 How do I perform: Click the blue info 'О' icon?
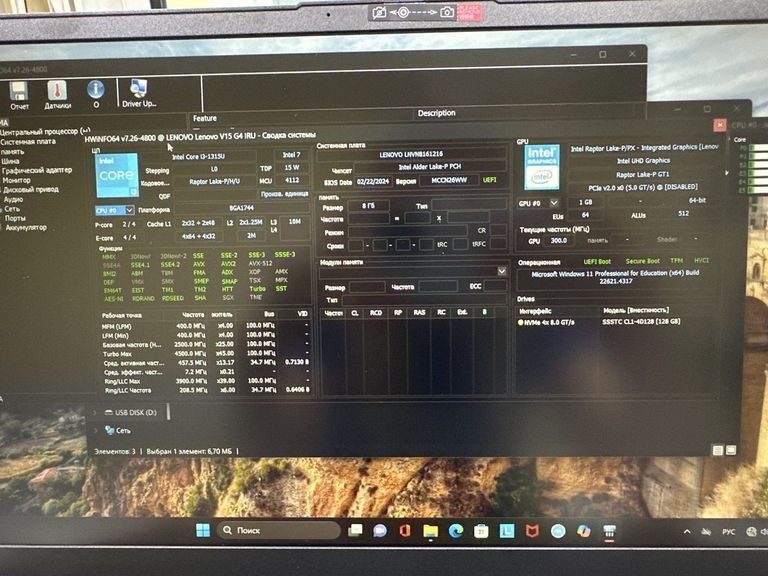[x=96, y=90]
